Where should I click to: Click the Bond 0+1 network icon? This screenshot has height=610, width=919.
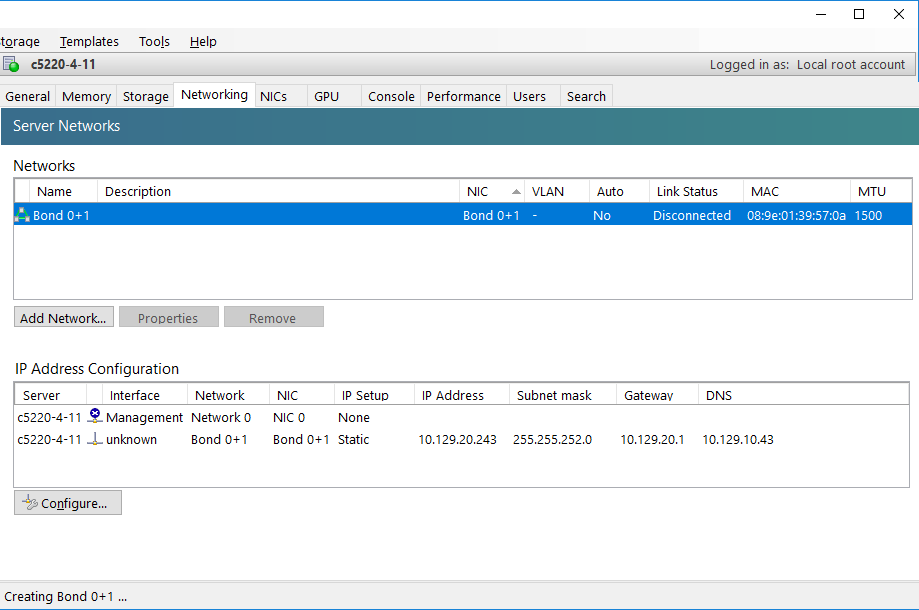[22, 215]
